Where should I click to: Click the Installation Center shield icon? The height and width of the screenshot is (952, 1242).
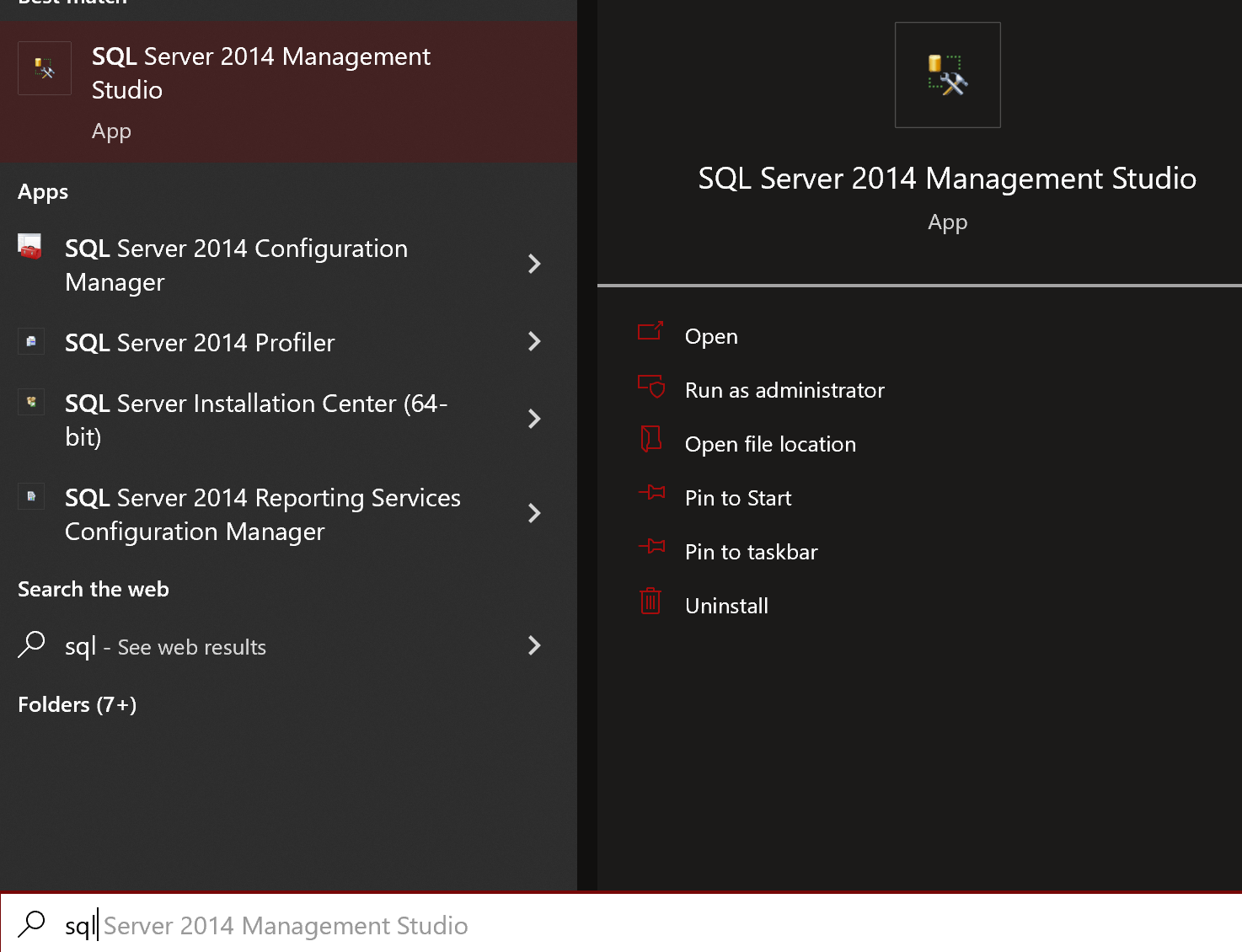click(x=30, y=402)
